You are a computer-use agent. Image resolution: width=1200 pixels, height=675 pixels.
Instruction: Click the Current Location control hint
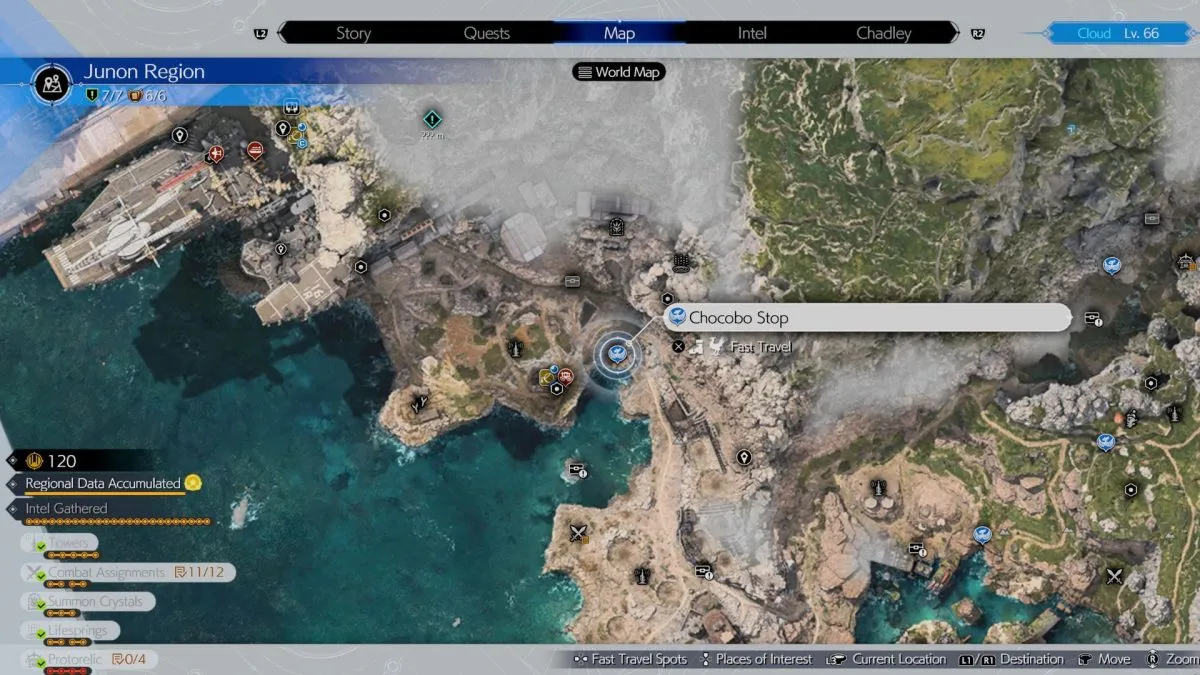coord(888,659)
